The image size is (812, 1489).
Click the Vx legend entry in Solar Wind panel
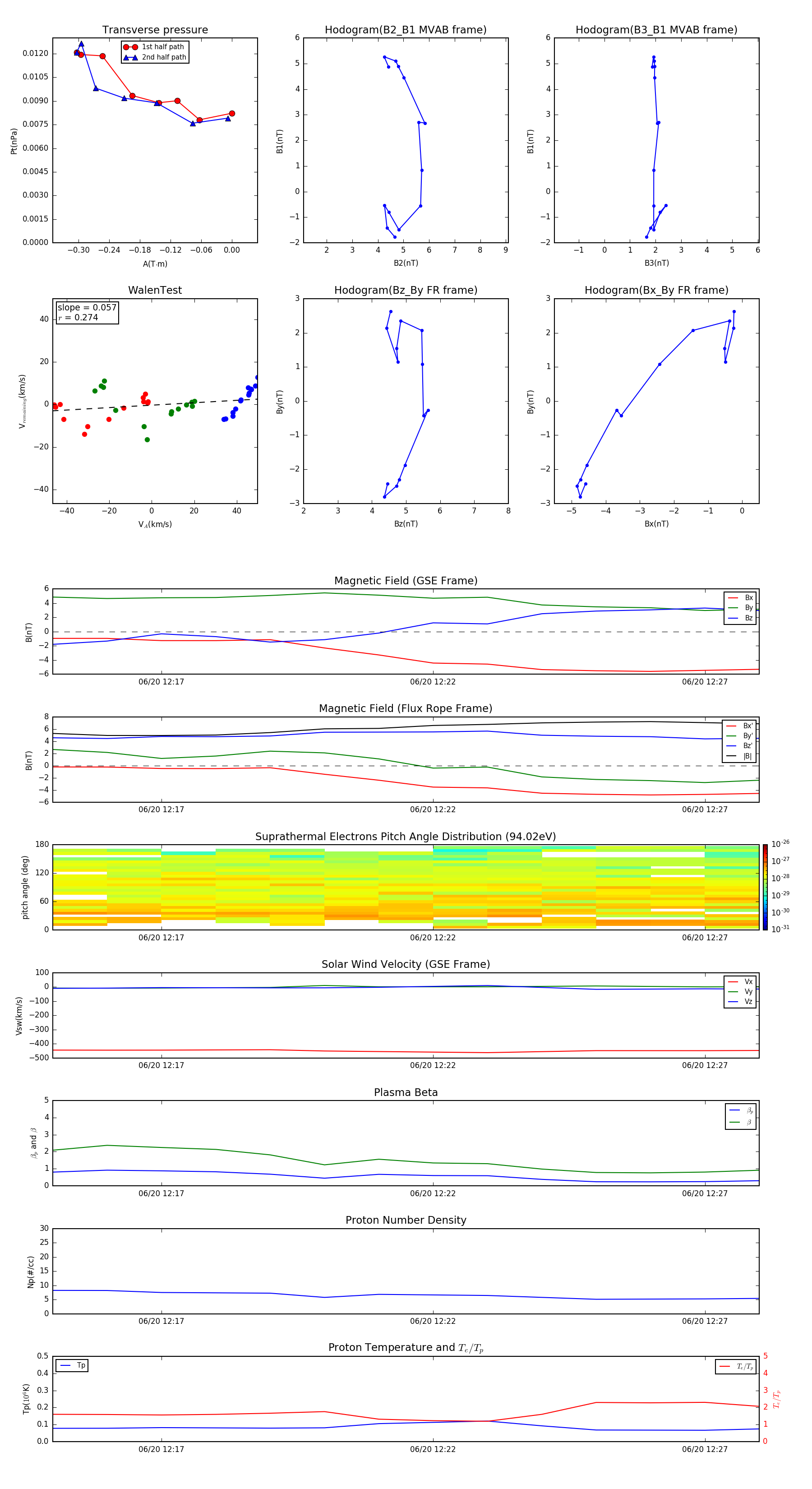[x=740, y=981]
